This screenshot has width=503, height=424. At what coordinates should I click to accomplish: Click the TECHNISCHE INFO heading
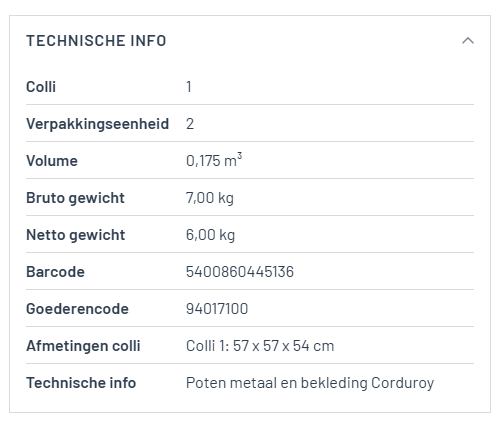click(x=96, y=41)
